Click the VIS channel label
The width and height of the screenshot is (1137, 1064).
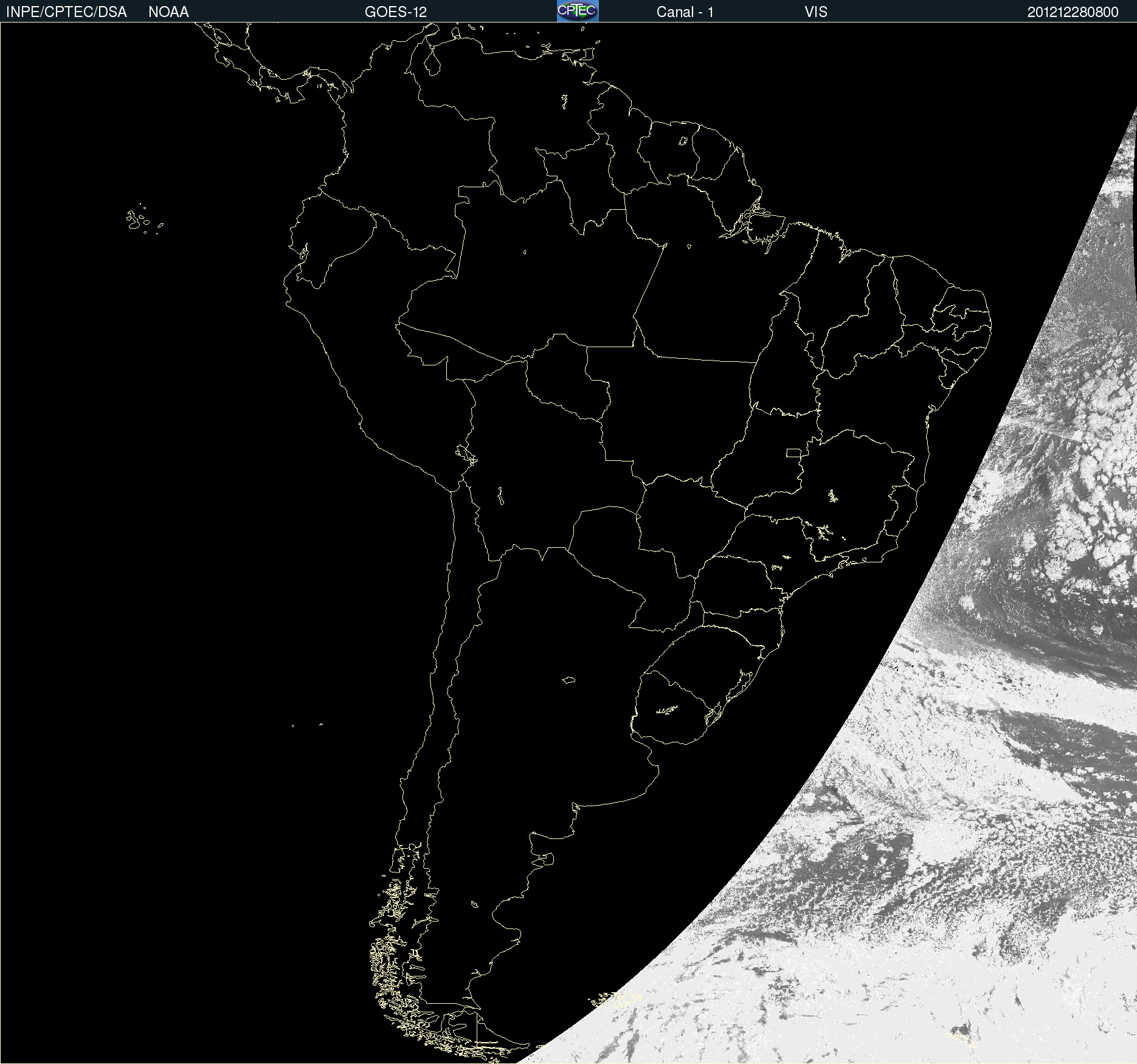816,12
